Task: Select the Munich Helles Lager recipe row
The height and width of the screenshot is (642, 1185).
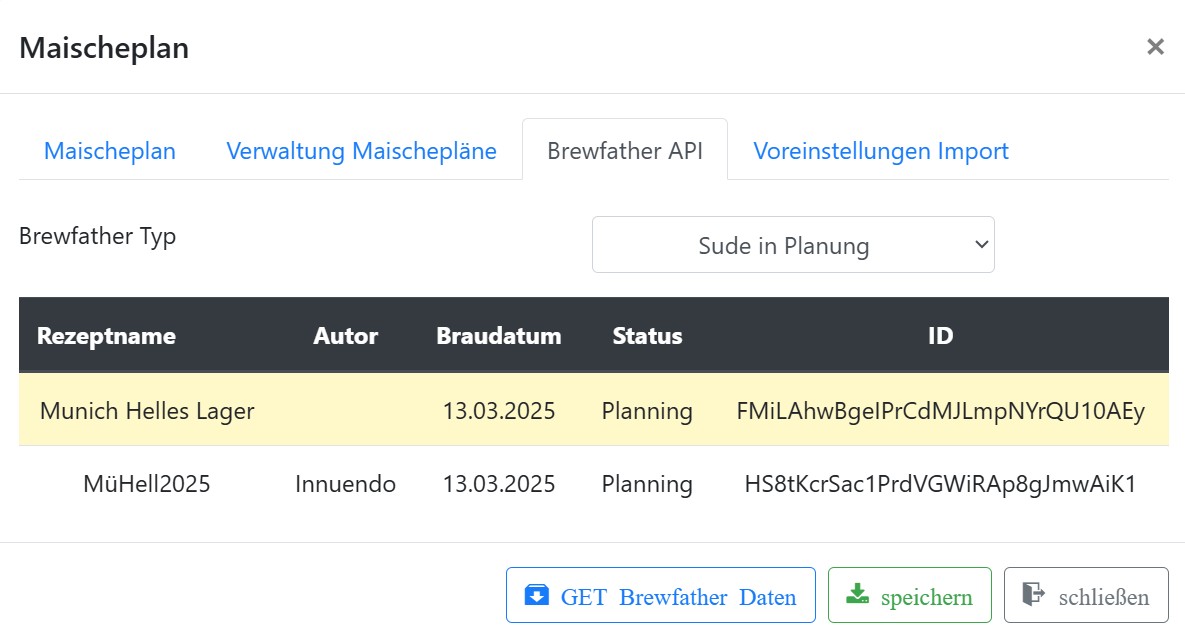Action: click(x=147, y=411)
